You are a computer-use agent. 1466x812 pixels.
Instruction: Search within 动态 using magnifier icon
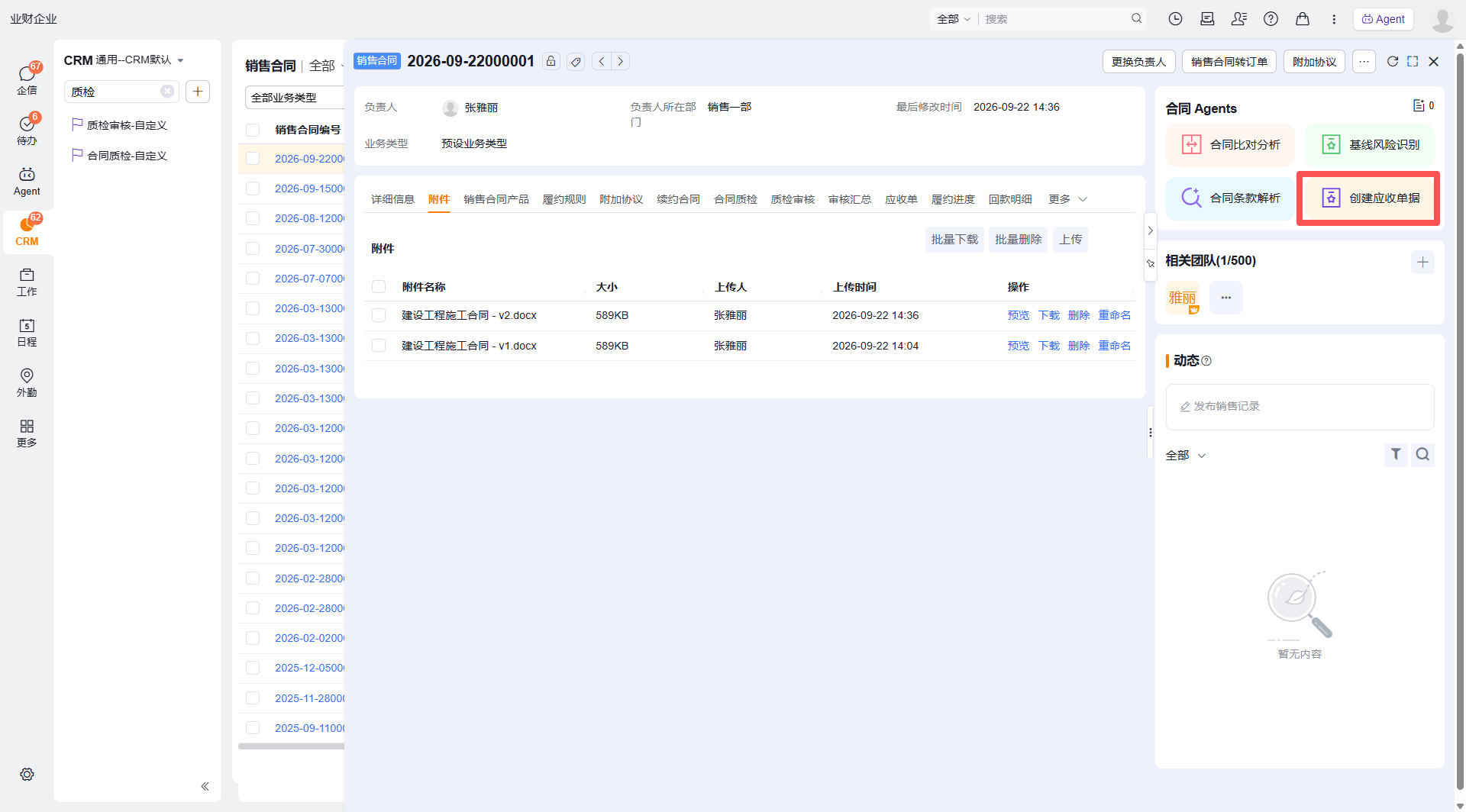(x=1422, y=455)
